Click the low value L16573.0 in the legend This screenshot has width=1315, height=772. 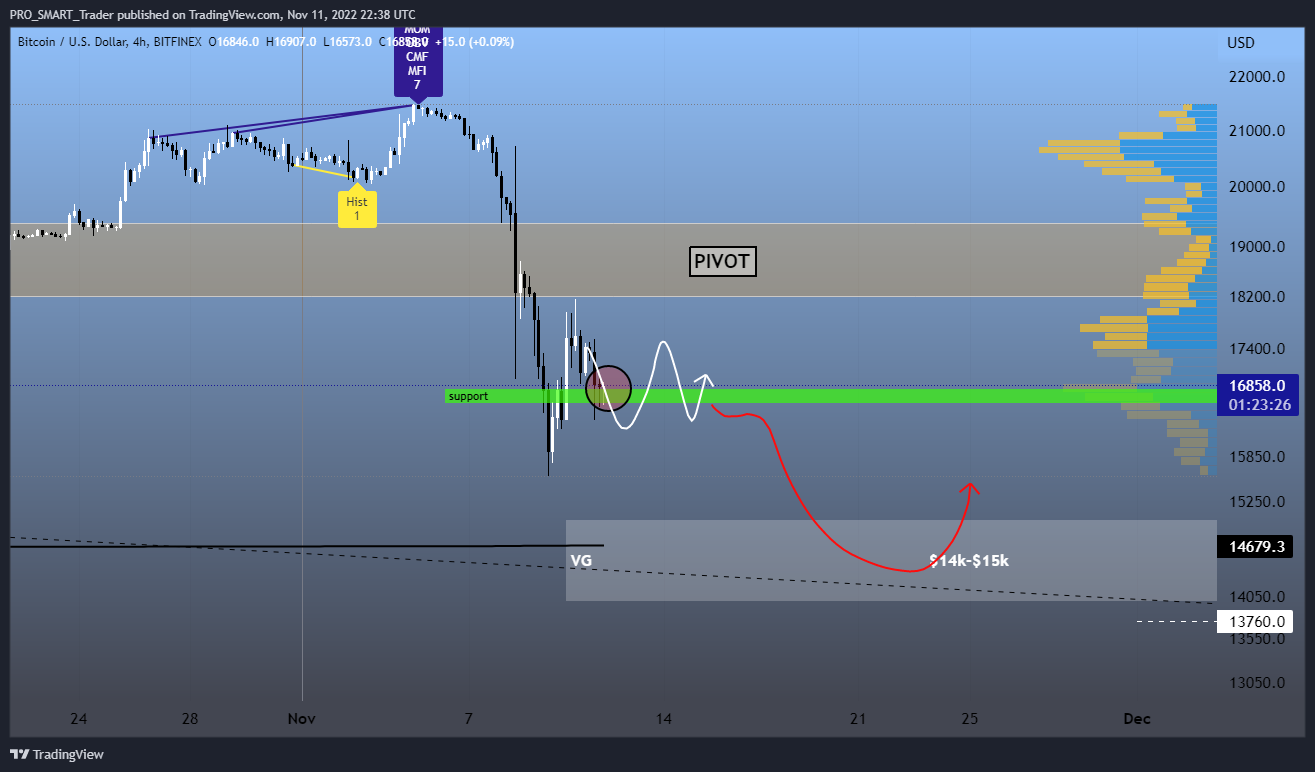349,42
